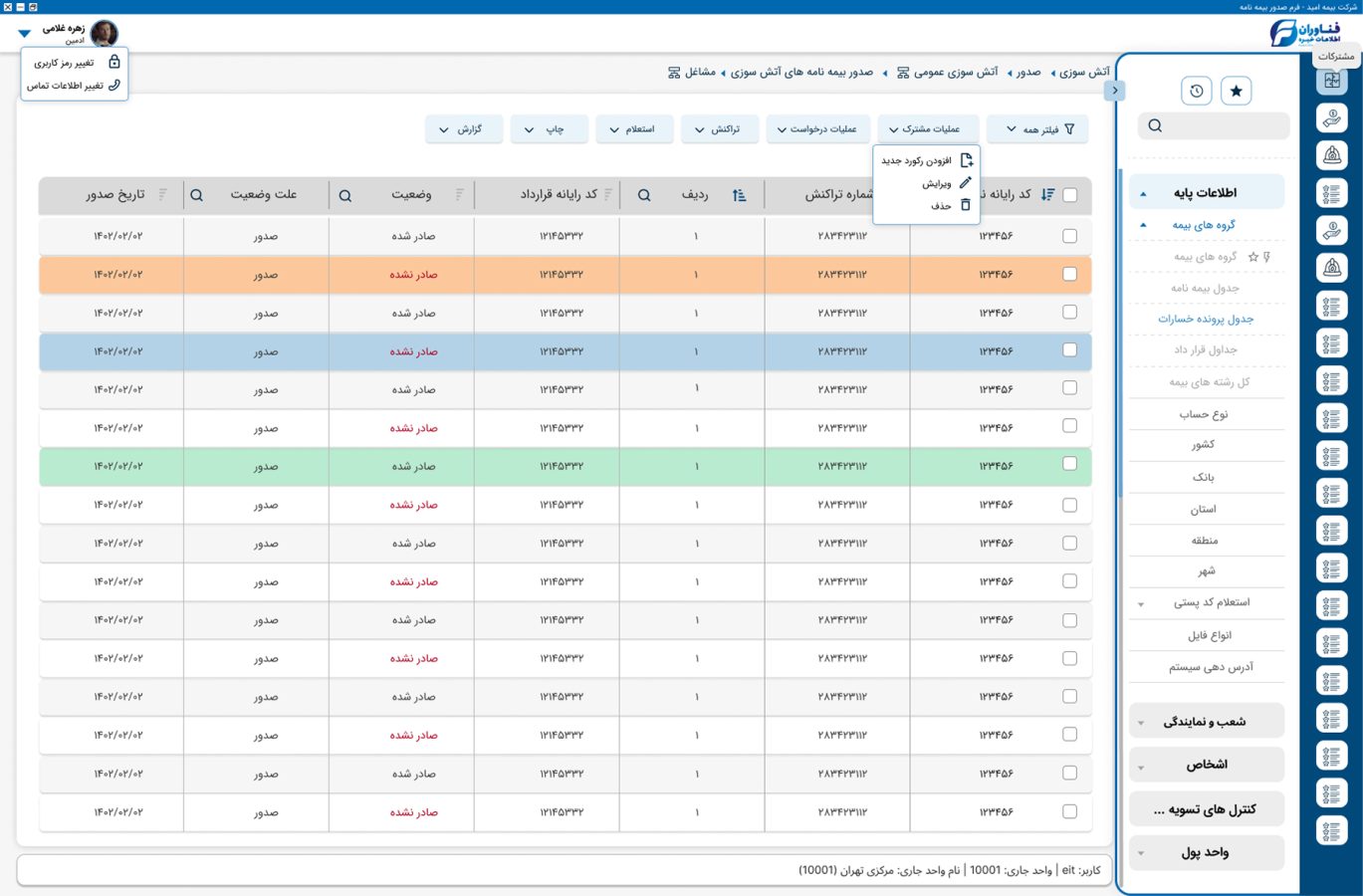
Task: Select تغییر رمز کاربری in user menu
Action: coord(75,63)
